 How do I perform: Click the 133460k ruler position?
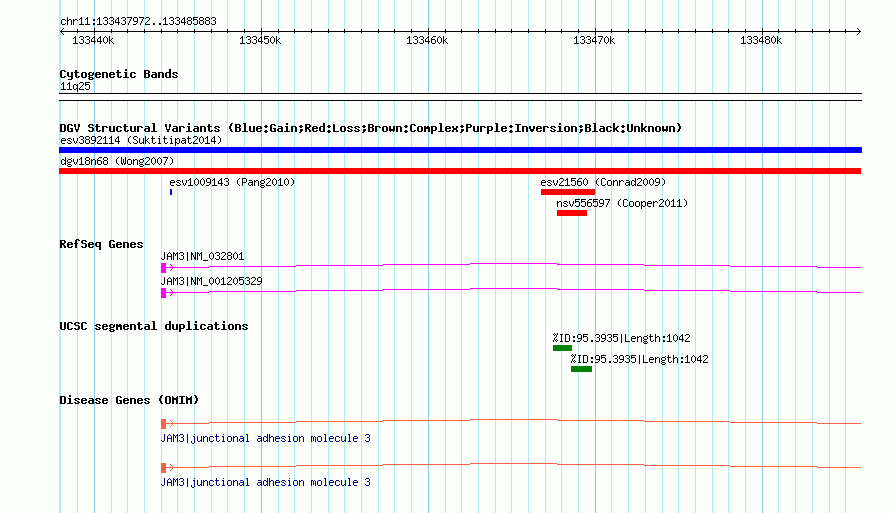(427, 40)
